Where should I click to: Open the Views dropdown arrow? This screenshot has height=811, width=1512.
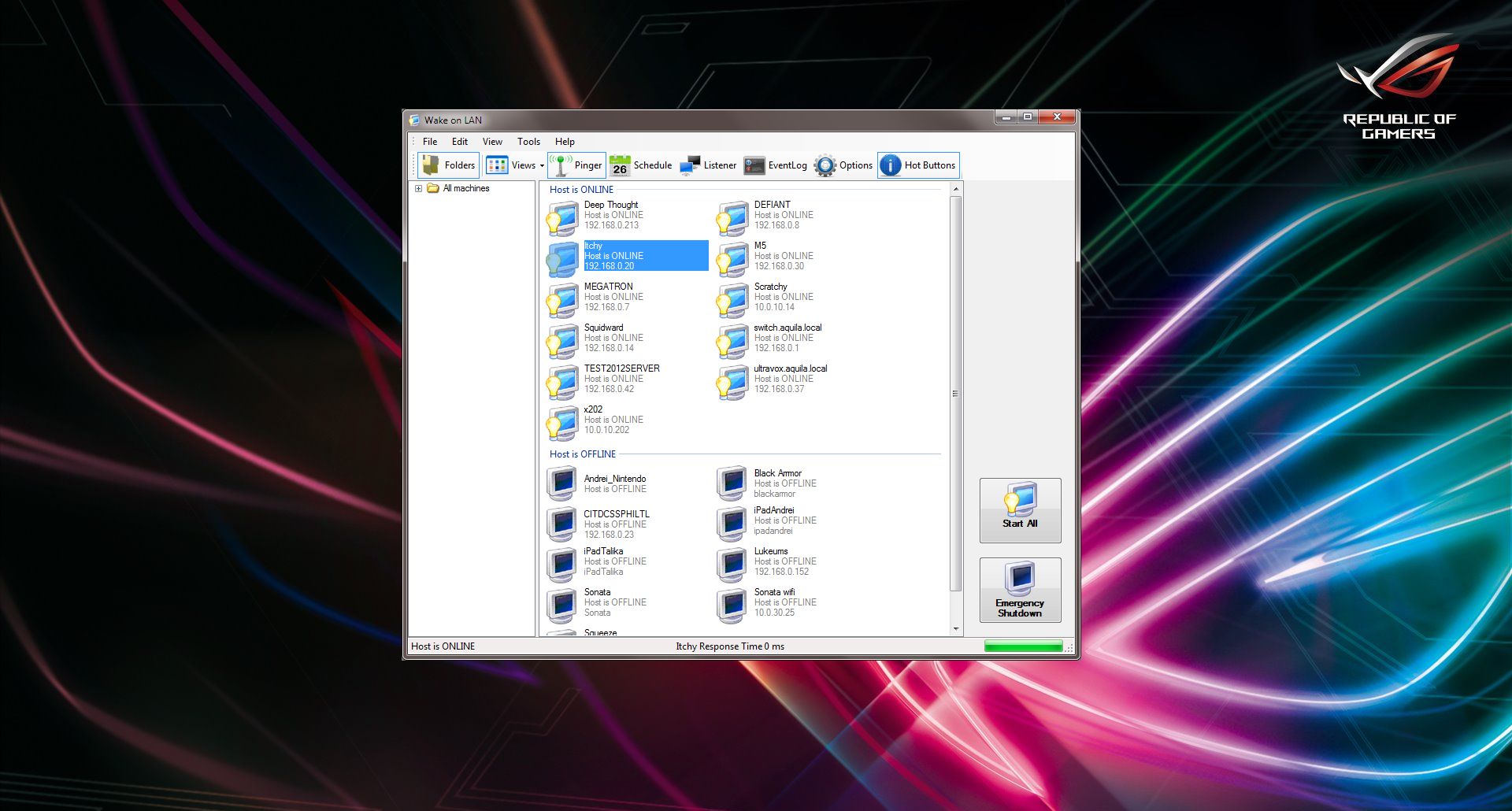coord(542,166)
